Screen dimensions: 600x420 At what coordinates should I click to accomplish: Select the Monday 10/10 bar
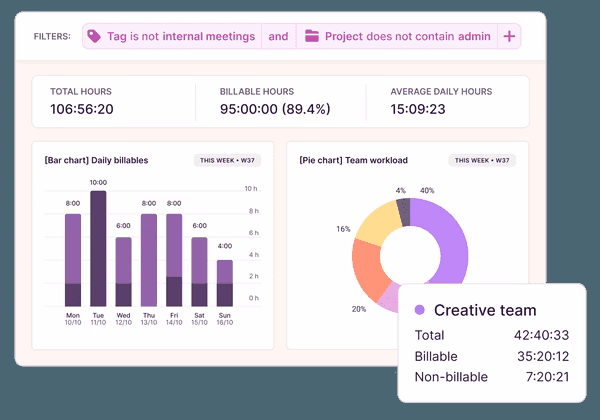coord(73,260)
